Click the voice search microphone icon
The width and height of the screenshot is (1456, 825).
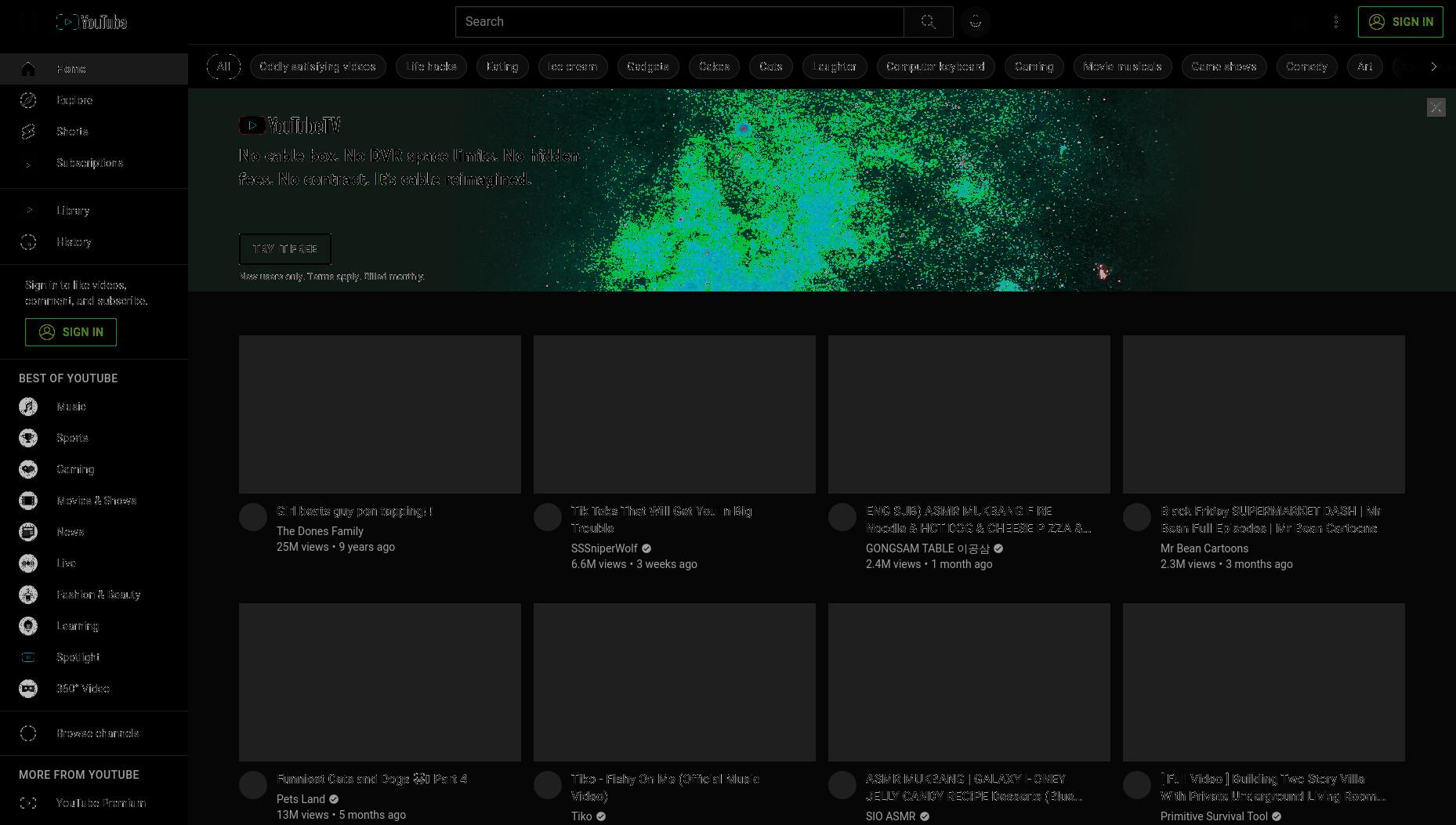(x=976, y=22)
